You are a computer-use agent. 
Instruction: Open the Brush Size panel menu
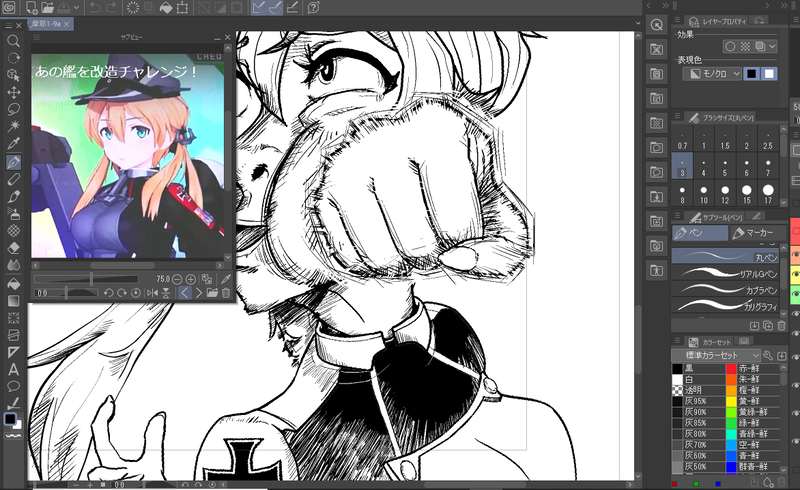[678, 117]
